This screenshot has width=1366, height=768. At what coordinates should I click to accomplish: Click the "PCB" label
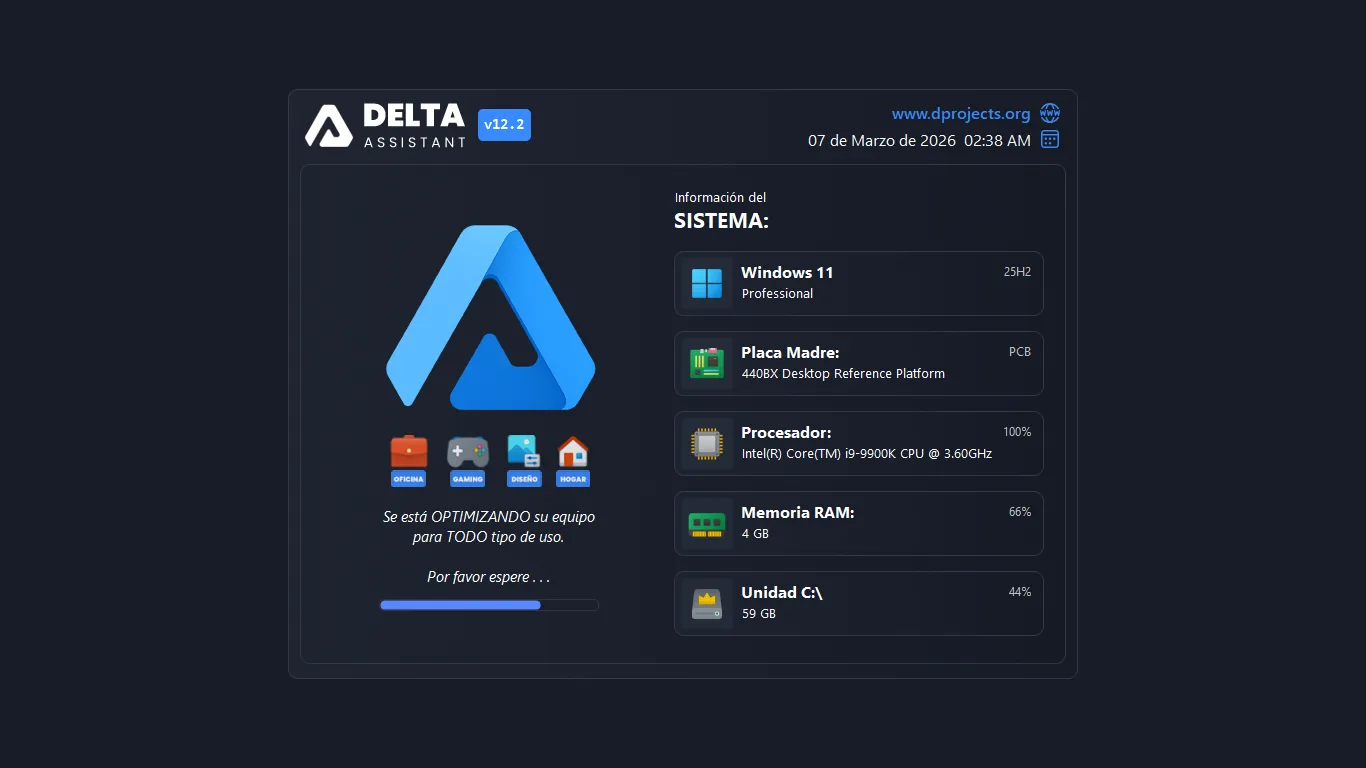[x=1020, y=351]
